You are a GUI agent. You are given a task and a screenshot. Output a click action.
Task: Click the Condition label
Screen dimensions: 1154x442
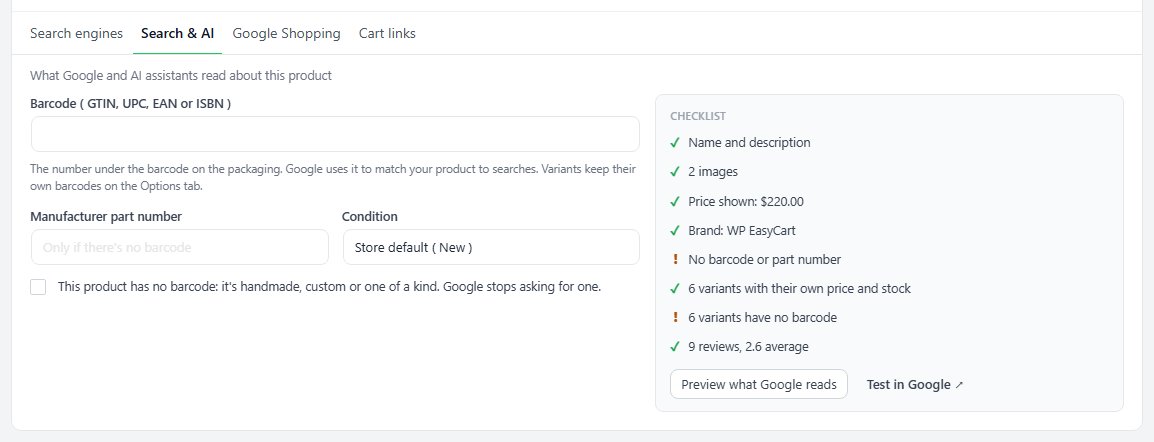point(369,216)
